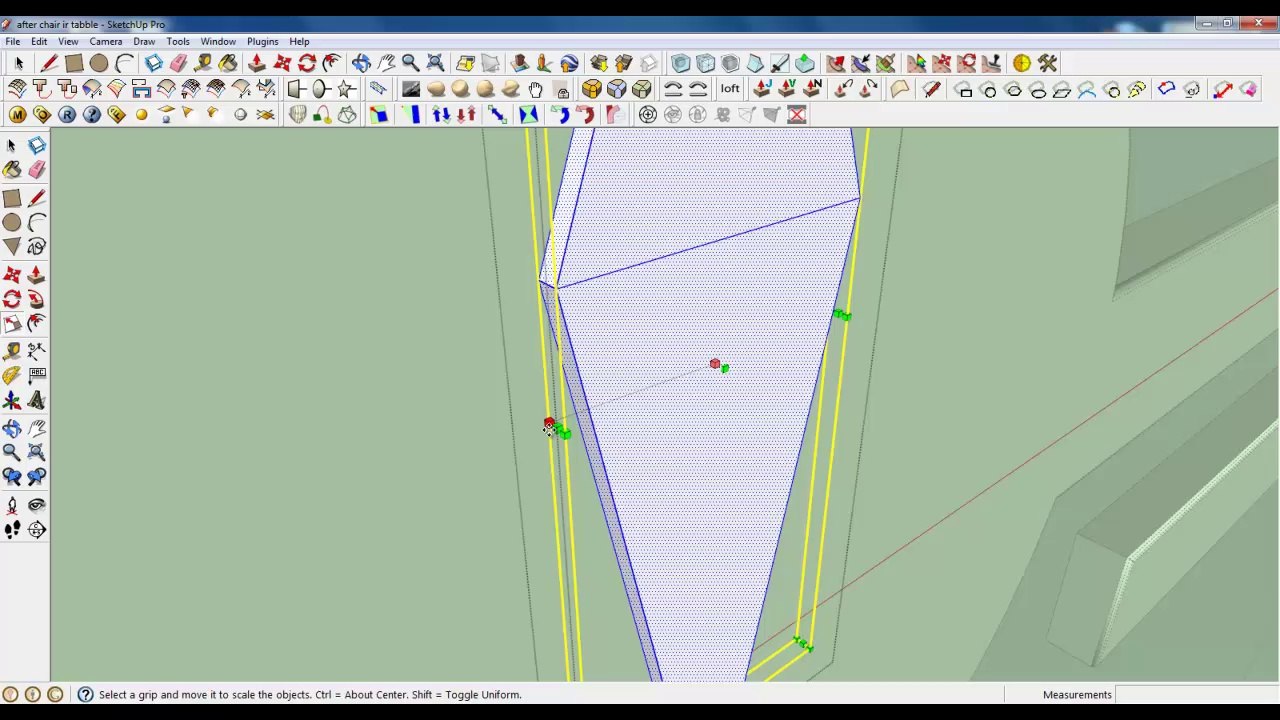The height and width of the screenshot is (720, 1280).
Task: Open the Tools menu
Action: tap(178, 42)
